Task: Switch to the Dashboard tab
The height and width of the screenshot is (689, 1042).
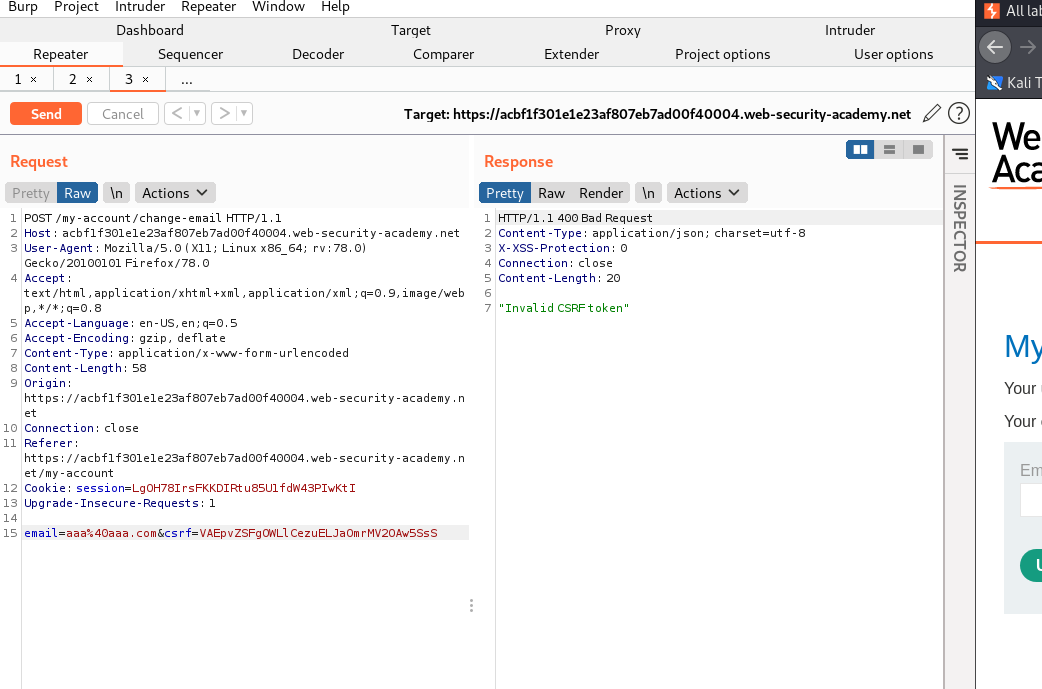Action: (x=150, y=30)
